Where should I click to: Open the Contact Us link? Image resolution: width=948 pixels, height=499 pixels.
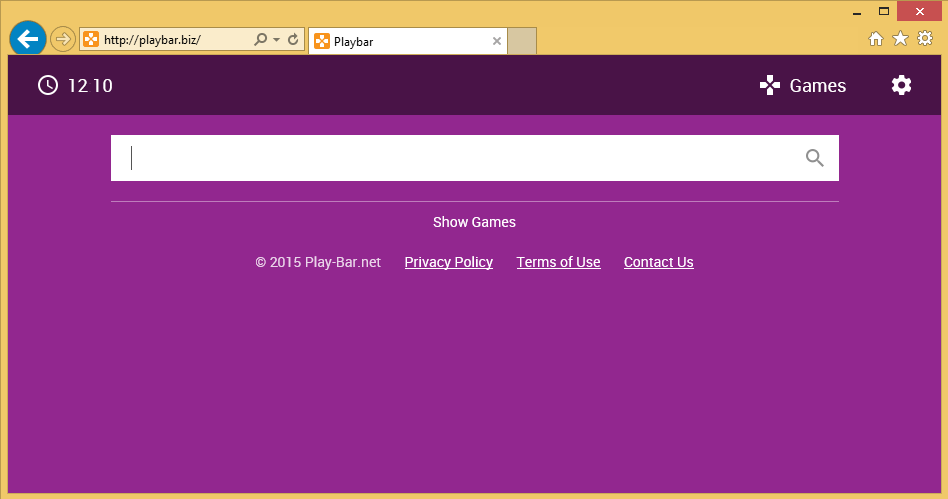click(x=658, y=262)
